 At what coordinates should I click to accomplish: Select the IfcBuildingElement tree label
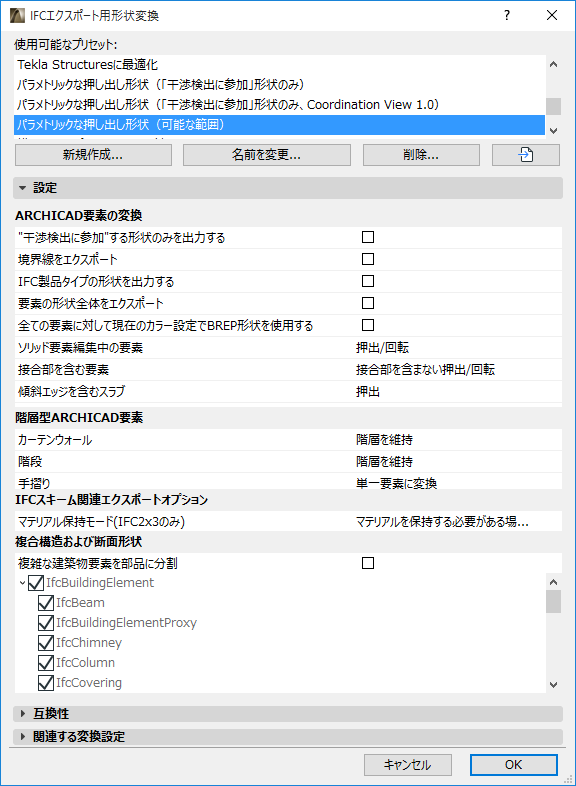point(100,583)
